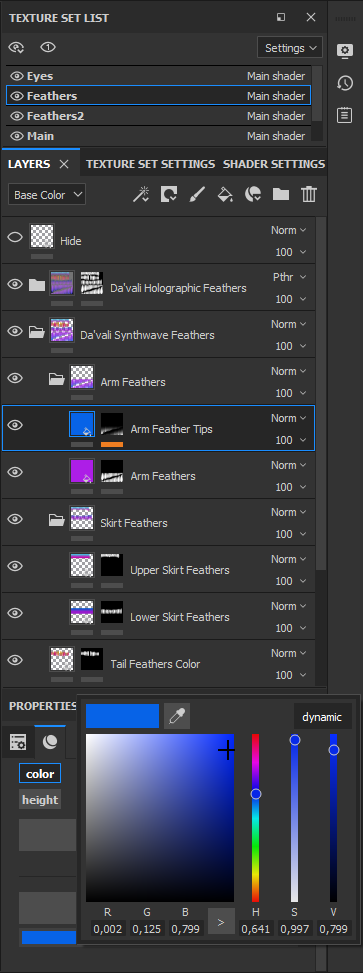Open the smart material icon in Layers toolbar
363x973 pixels.
pyautogui.click(x=253, y=195)
